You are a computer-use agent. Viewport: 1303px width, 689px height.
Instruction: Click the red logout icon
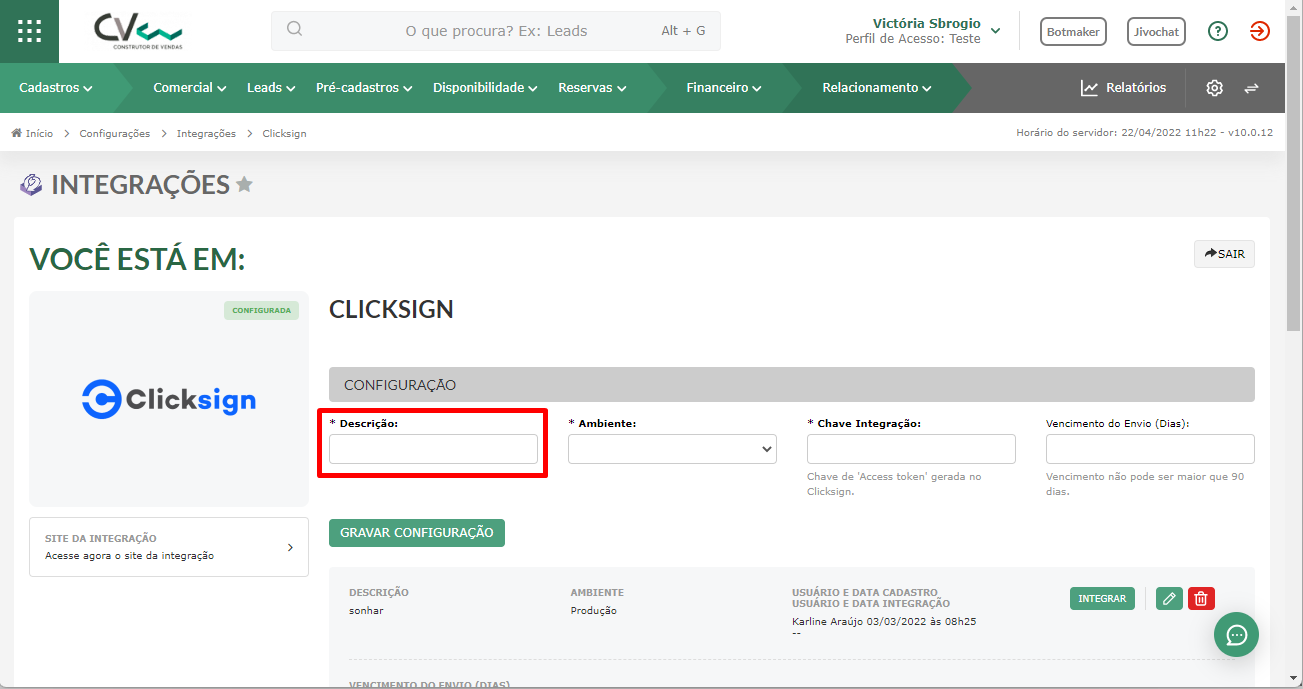click(x=1260, y=31)
